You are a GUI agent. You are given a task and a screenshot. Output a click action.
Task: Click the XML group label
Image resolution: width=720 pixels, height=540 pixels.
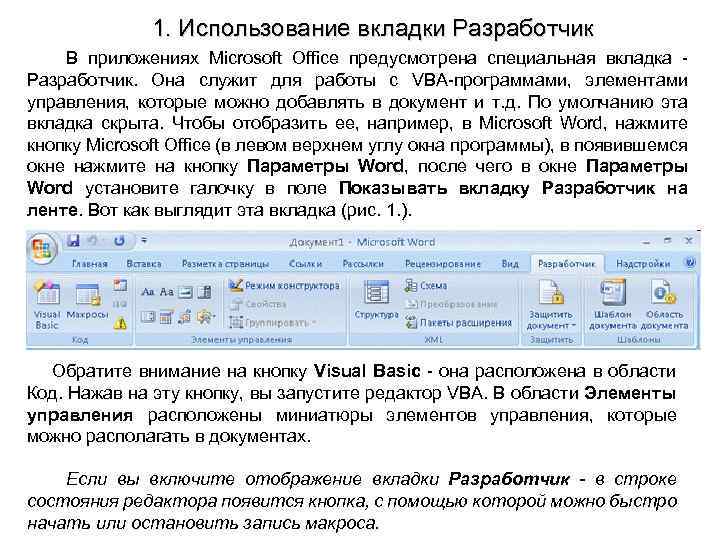[x=433, y=340]
